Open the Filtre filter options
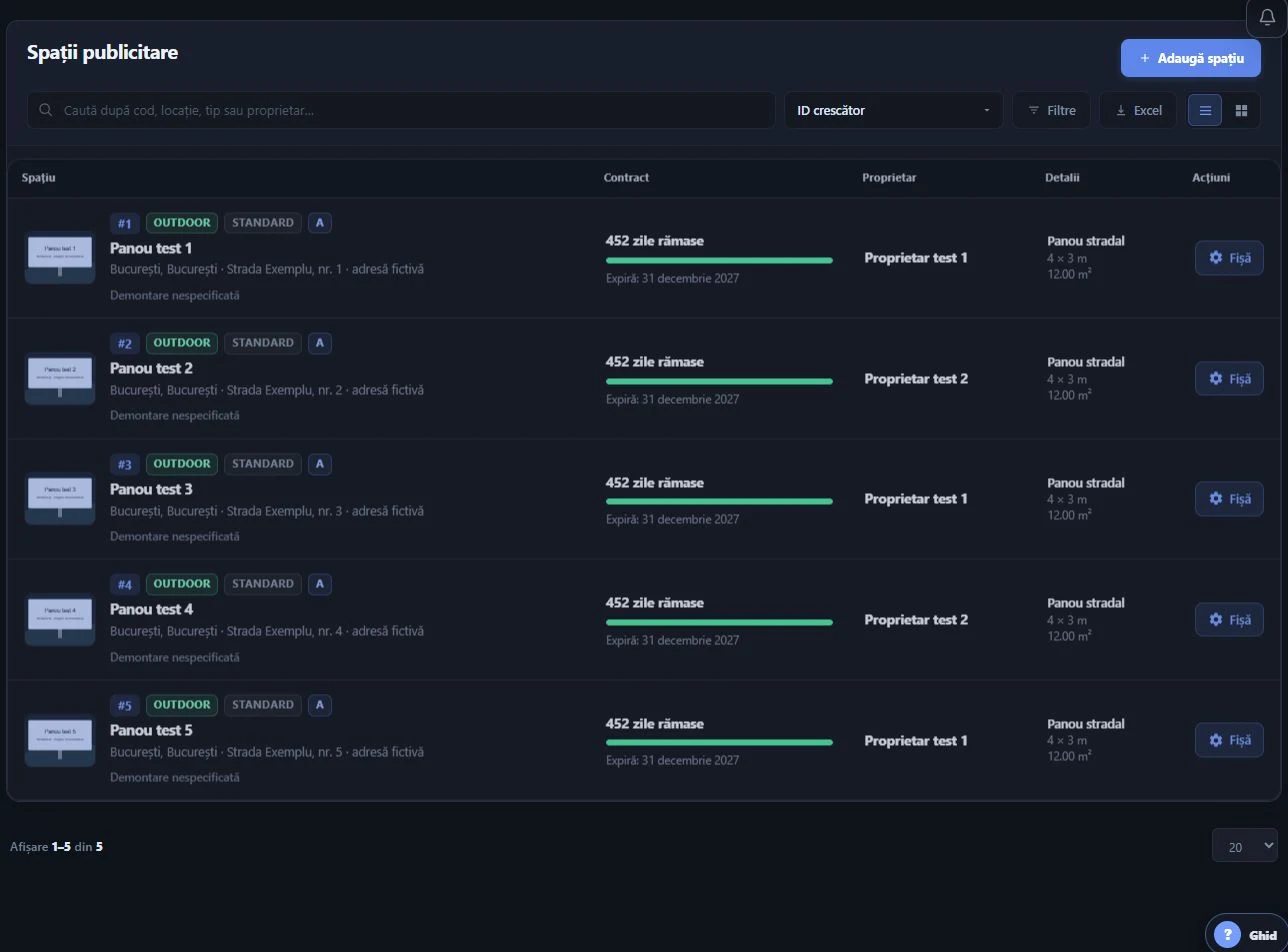 [1051, 110]
